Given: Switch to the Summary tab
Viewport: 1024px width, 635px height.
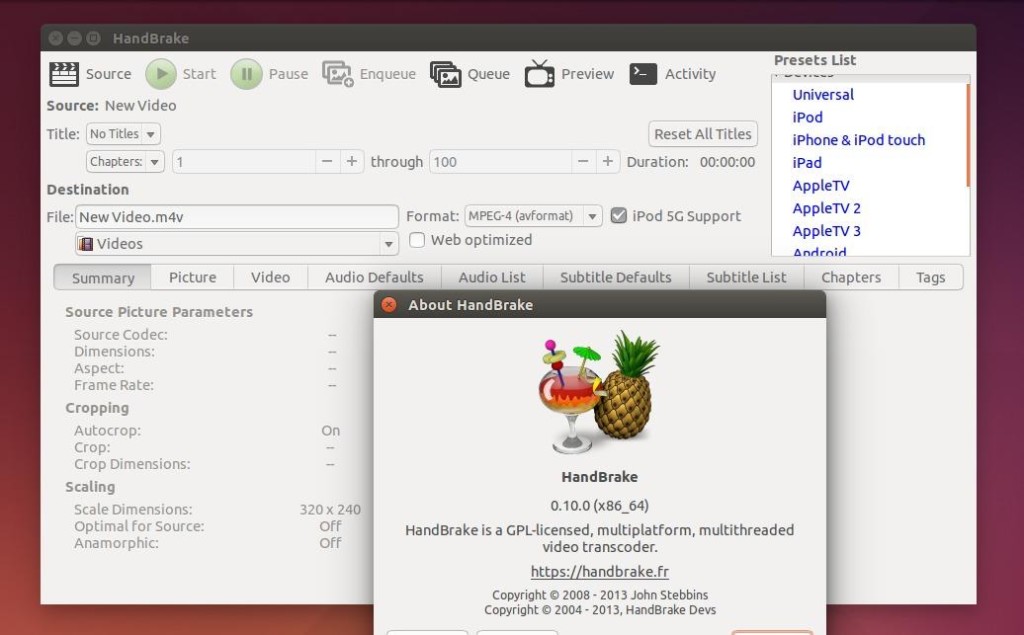Looking at the screenshot, I should [x=103, y=278].
